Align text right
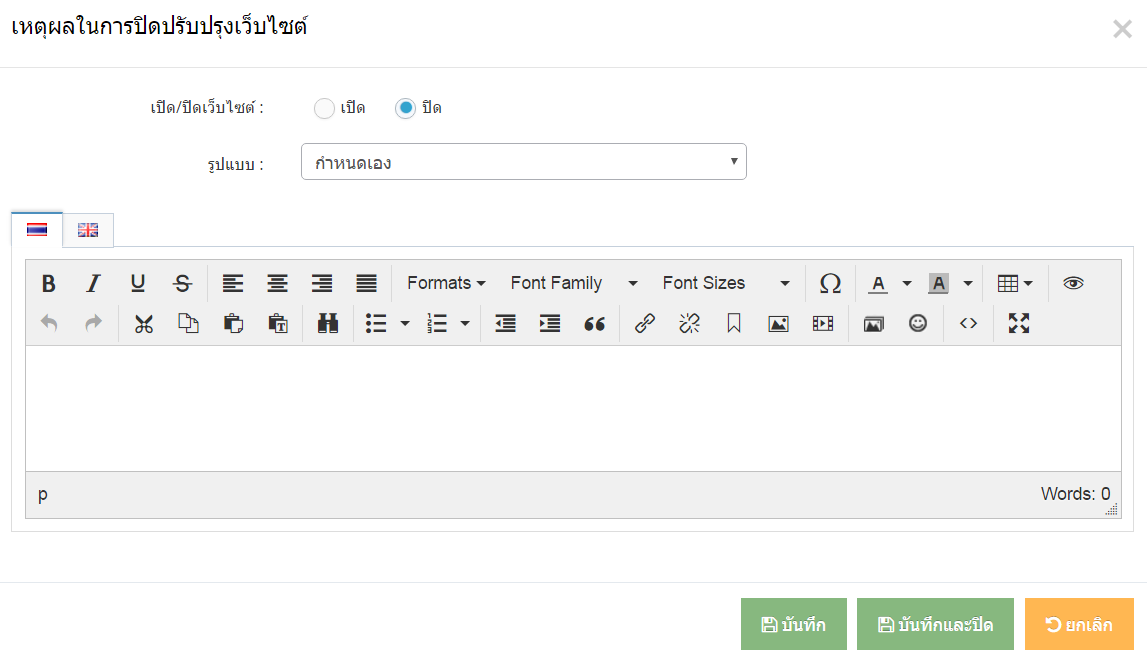Screen dimensions: 1147x663 click(x=322, y=283)
